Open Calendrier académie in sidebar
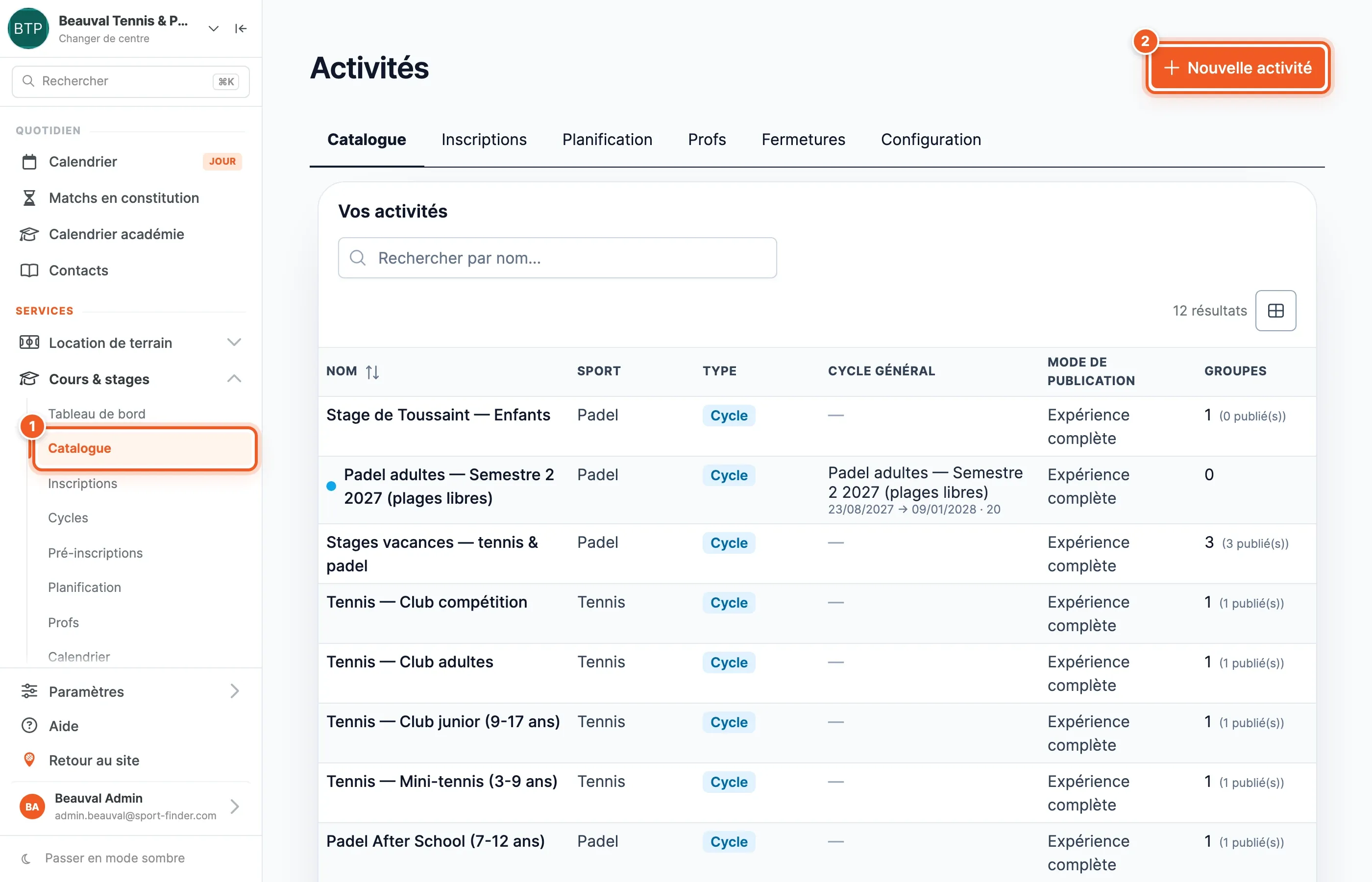 [x=130, y=234]
